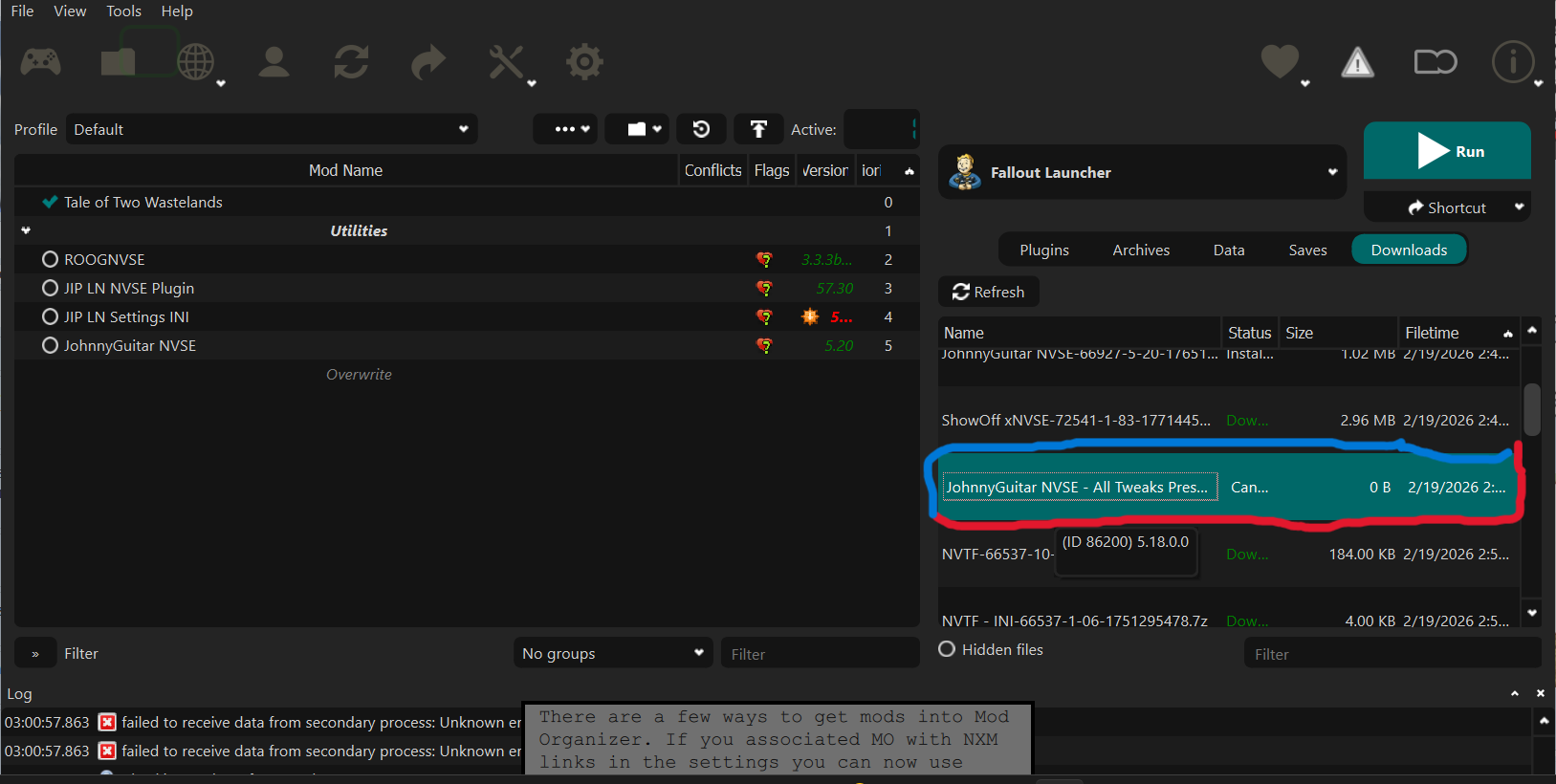
Task: Open the No groups dropdown
Action: (612, 653)
